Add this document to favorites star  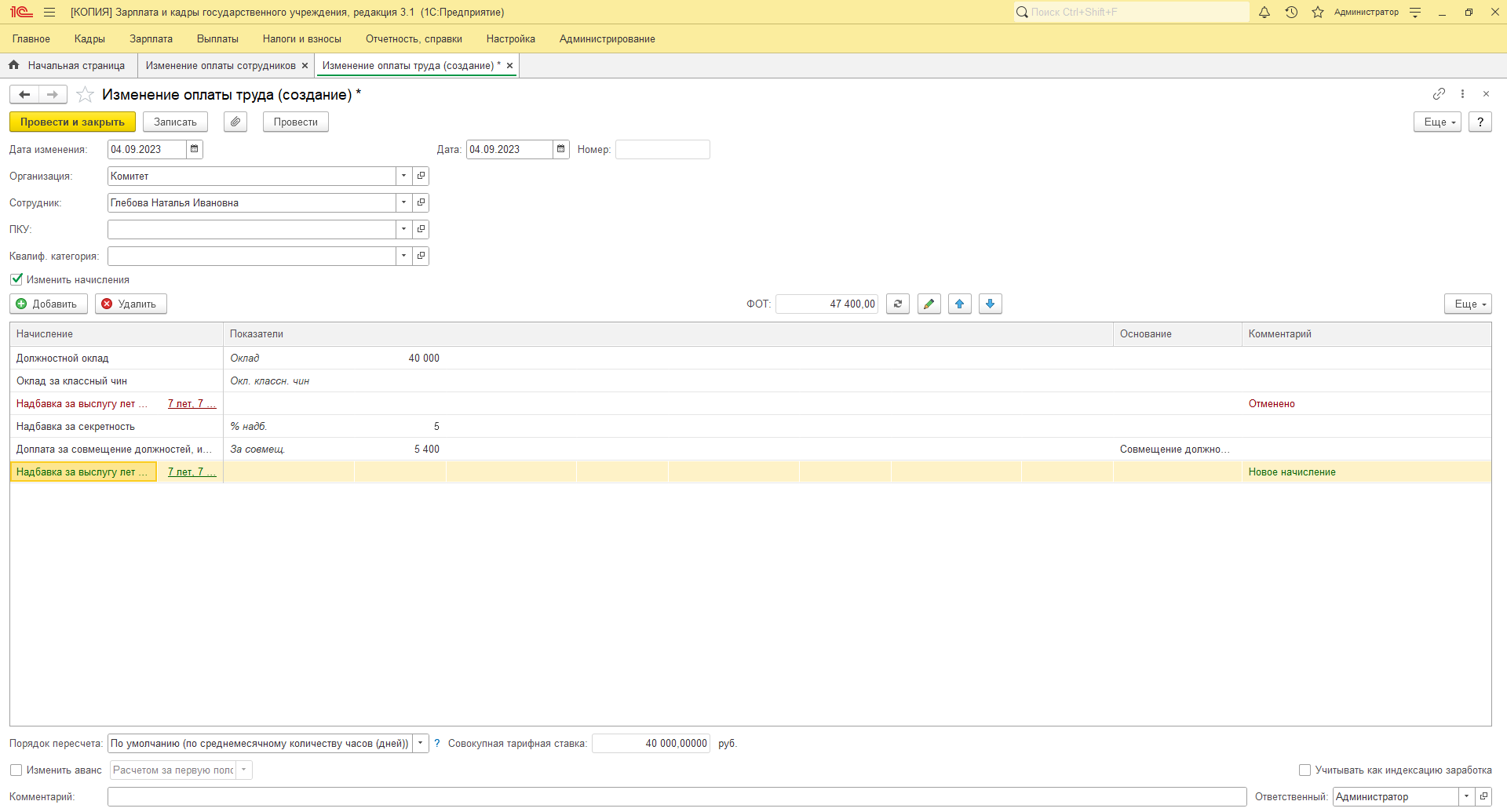pyautogui.click(x=86, y=95)
